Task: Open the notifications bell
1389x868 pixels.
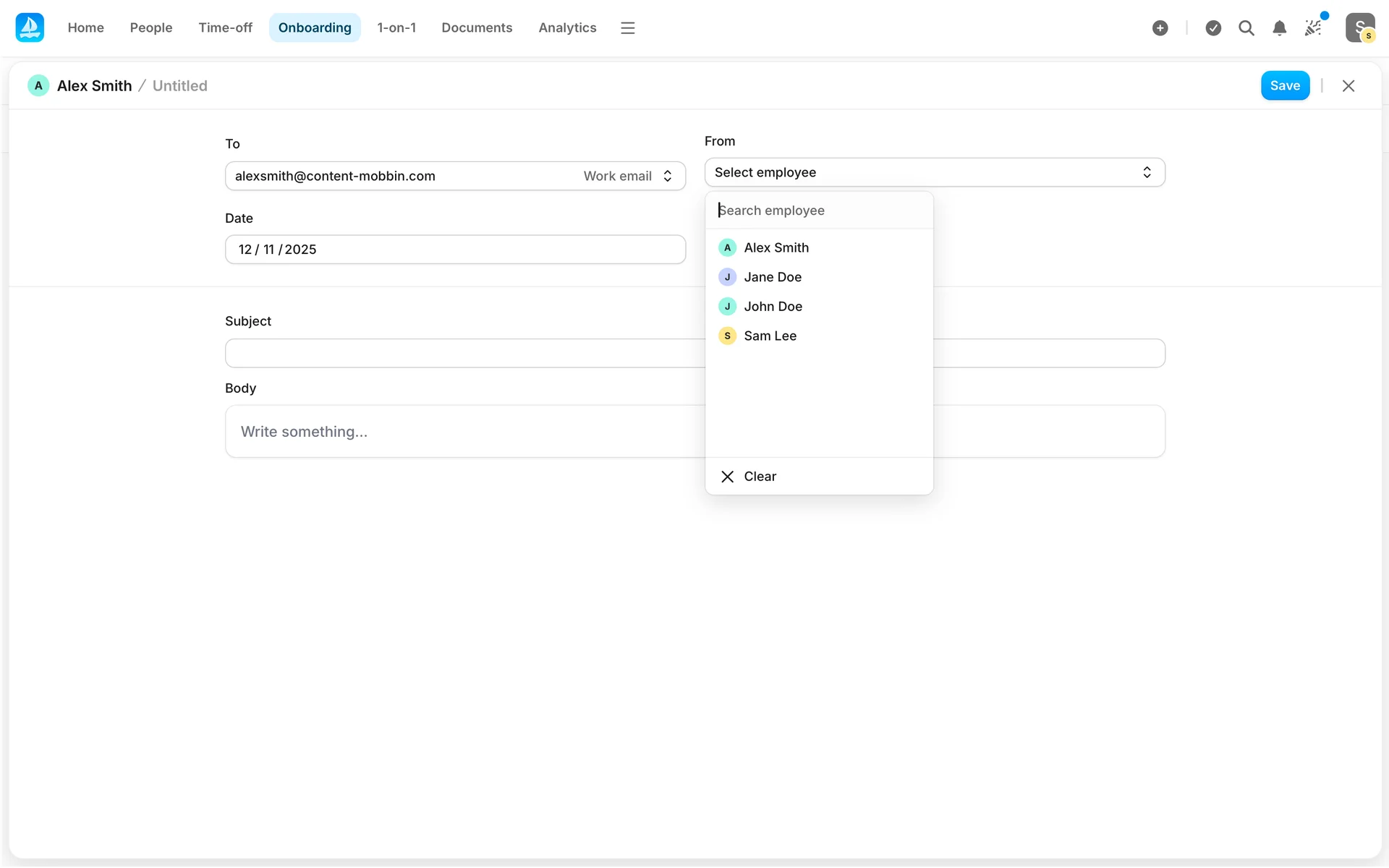Action: (x=1279, y=27)
